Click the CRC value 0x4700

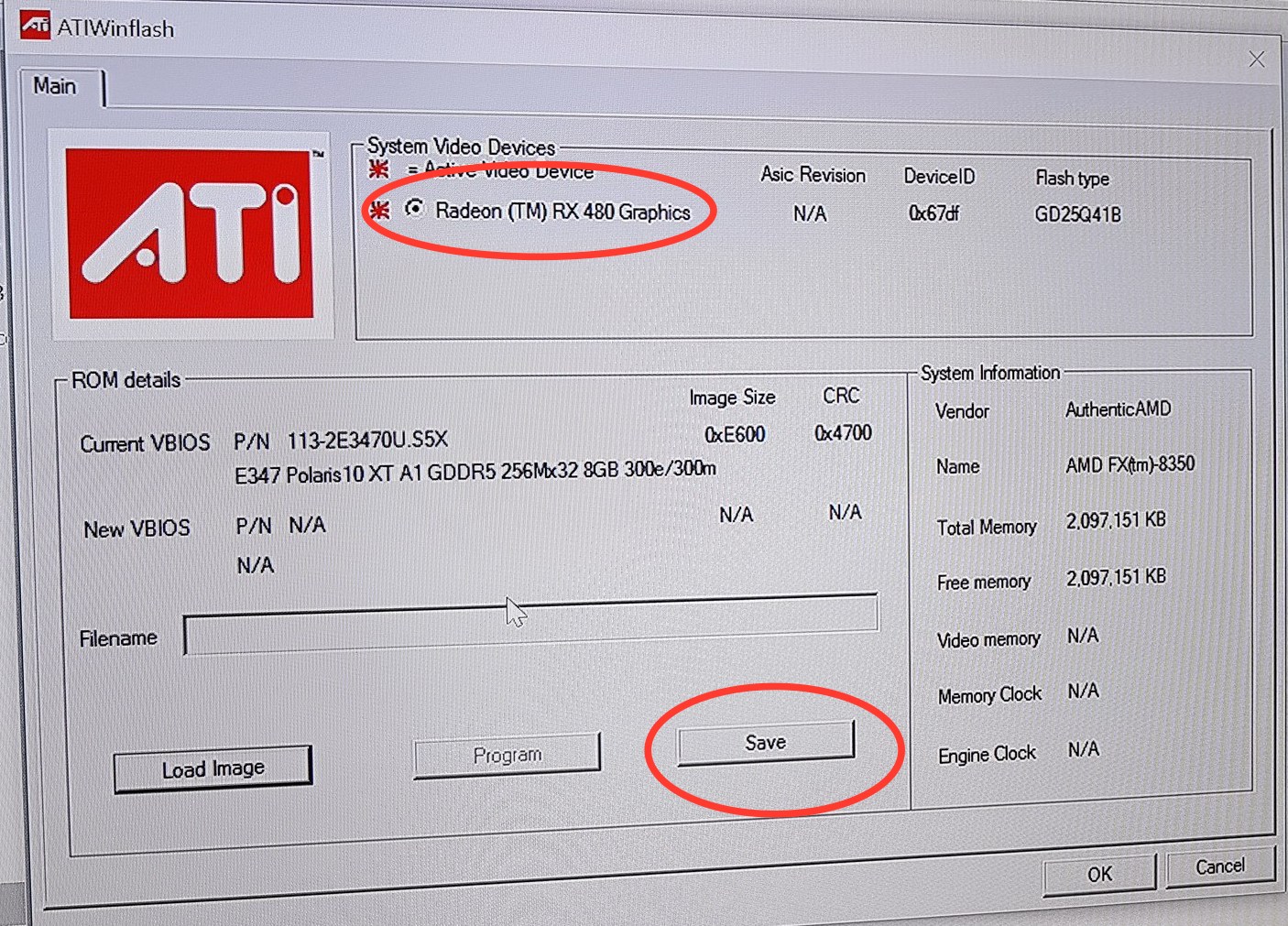(843, 432)
